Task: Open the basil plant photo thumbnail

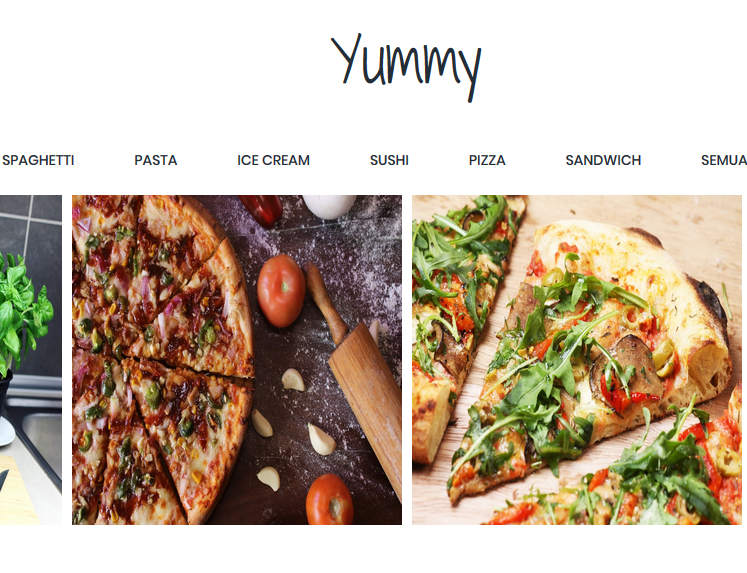Action: point(31,360)
